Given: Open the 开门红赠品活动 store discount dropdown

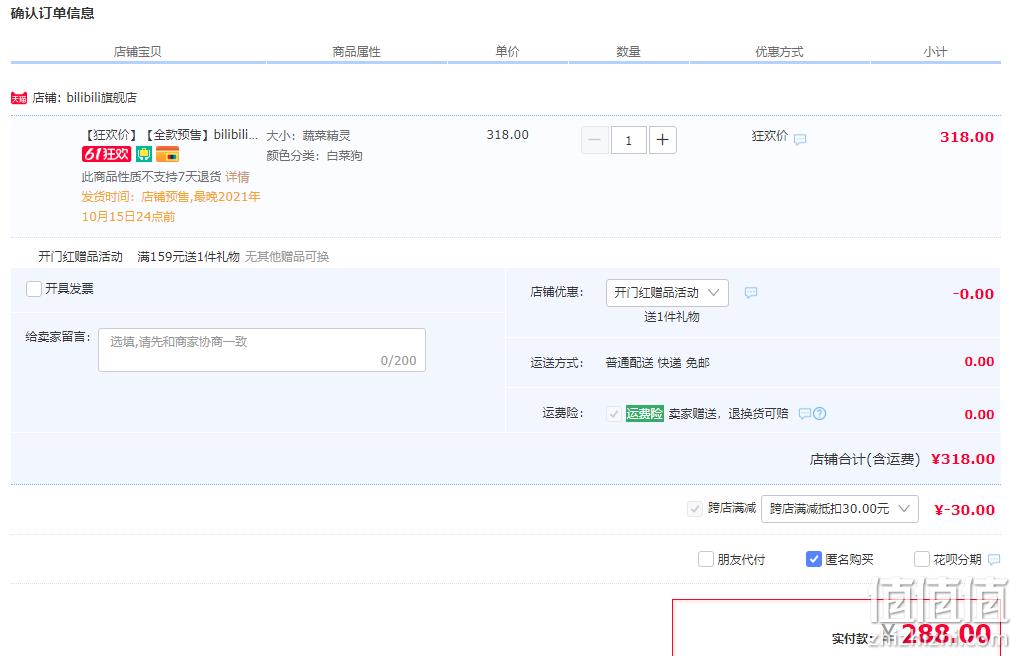Looking at the screenshot, I should (667, 293).
